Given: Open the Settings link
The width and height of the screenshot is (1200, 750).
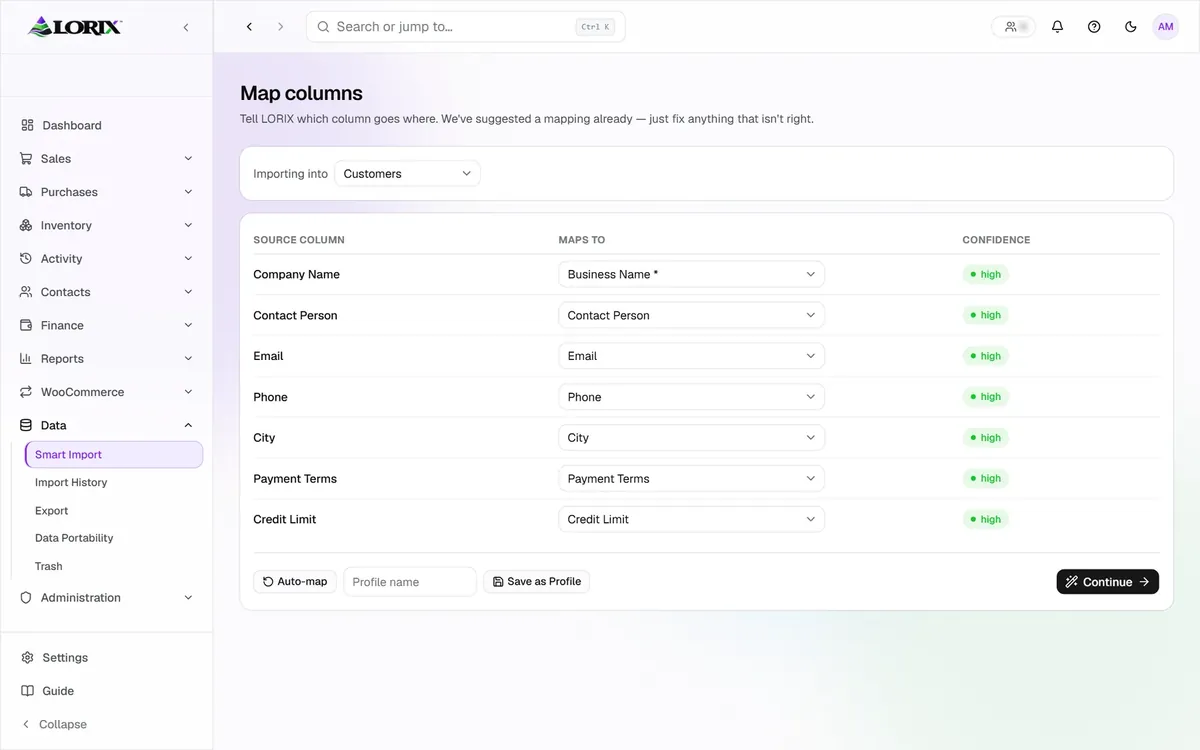Looking at the screenshot, I should click(65, 657).
